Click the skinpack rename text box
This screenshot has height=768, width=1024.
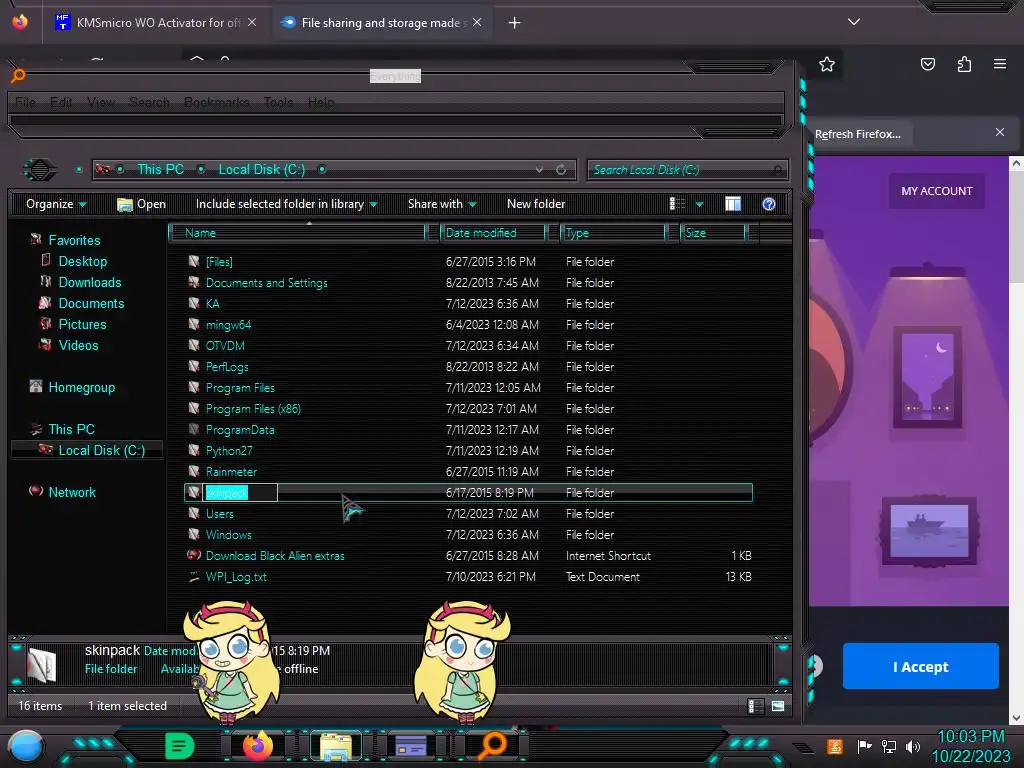[x=240, y=493]
